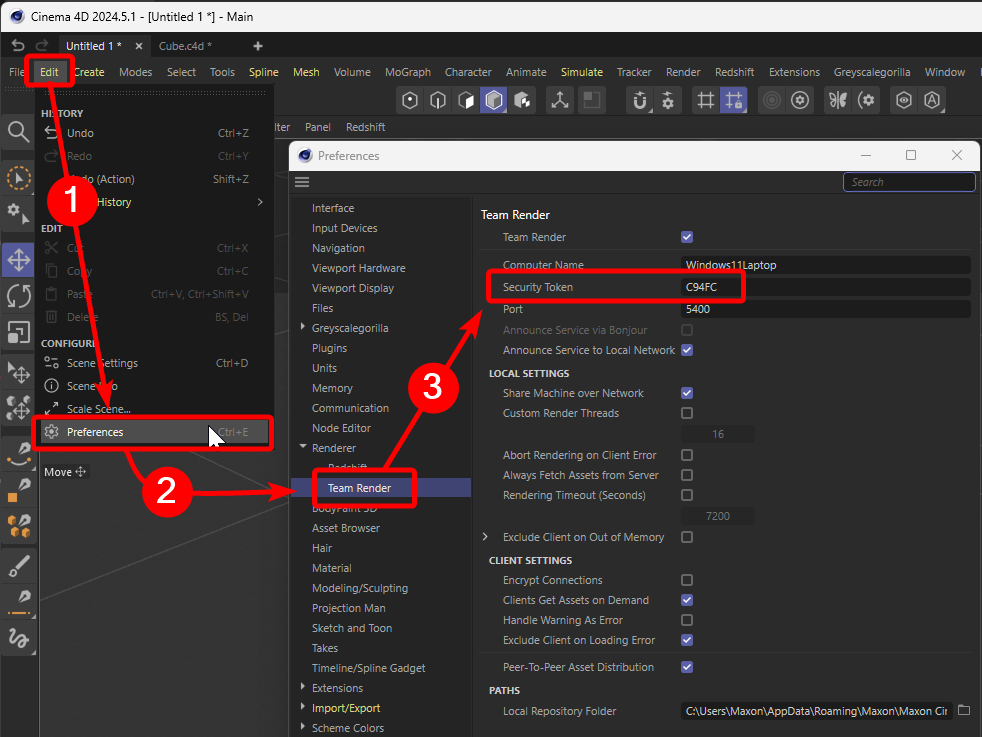Select Polygons mode icon in top toolbar

[466, 100]
